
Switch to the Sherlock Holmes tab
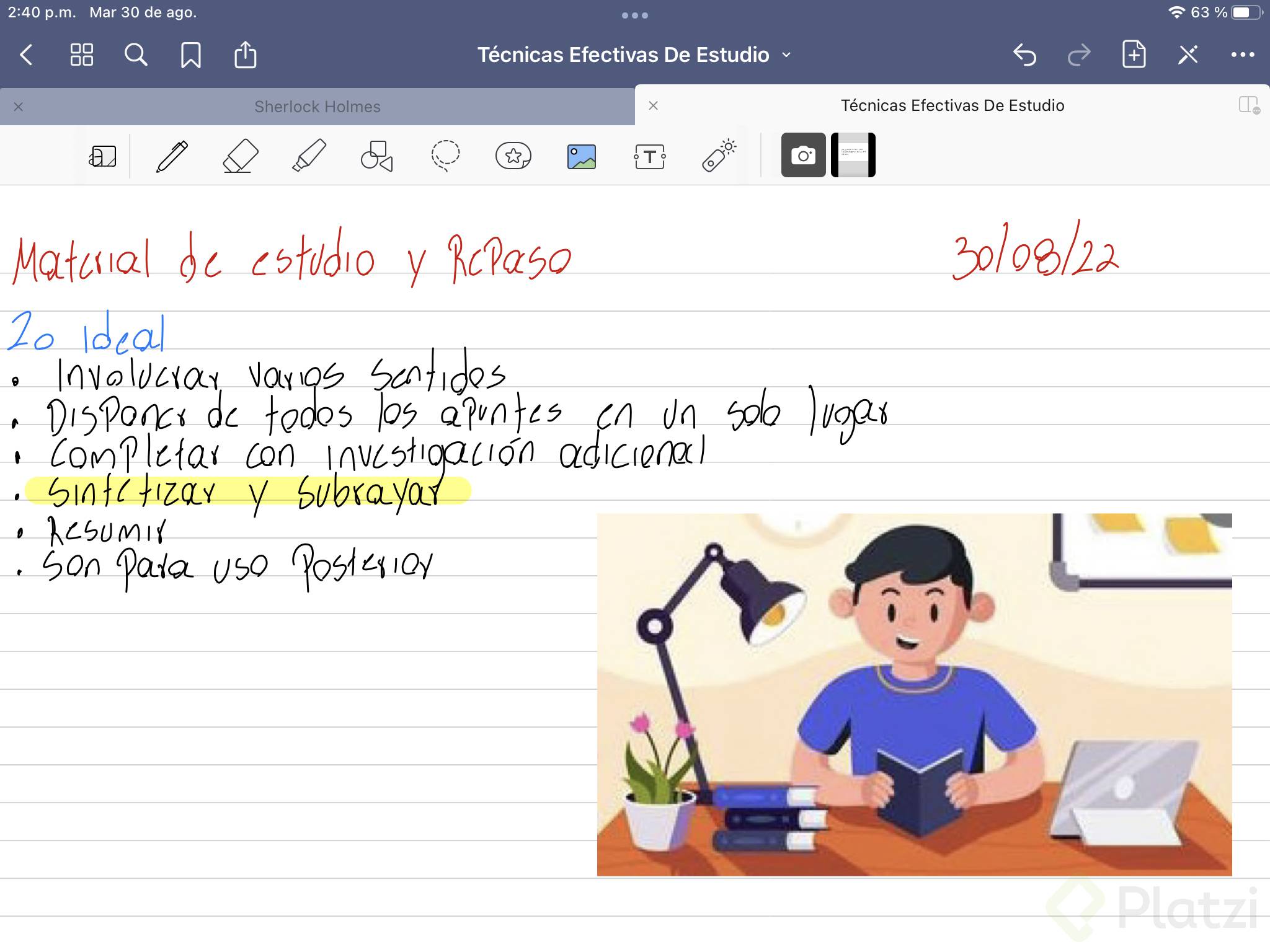click(x=317, y=107)
